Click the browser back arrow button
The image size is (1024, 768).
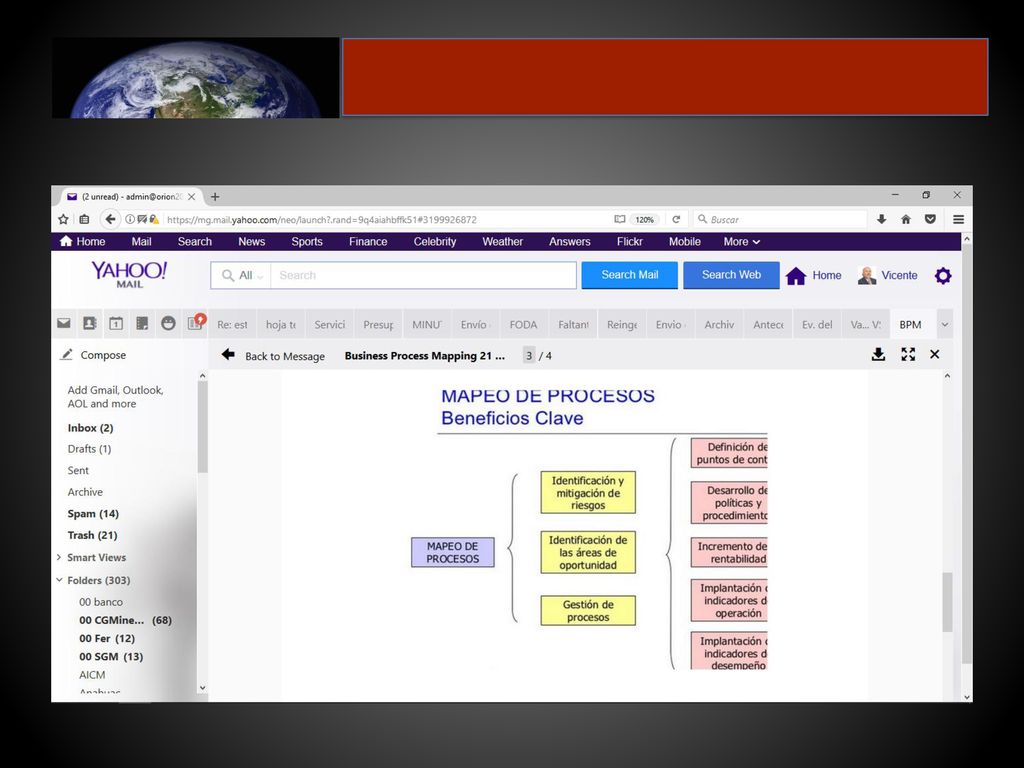[110, 219]
